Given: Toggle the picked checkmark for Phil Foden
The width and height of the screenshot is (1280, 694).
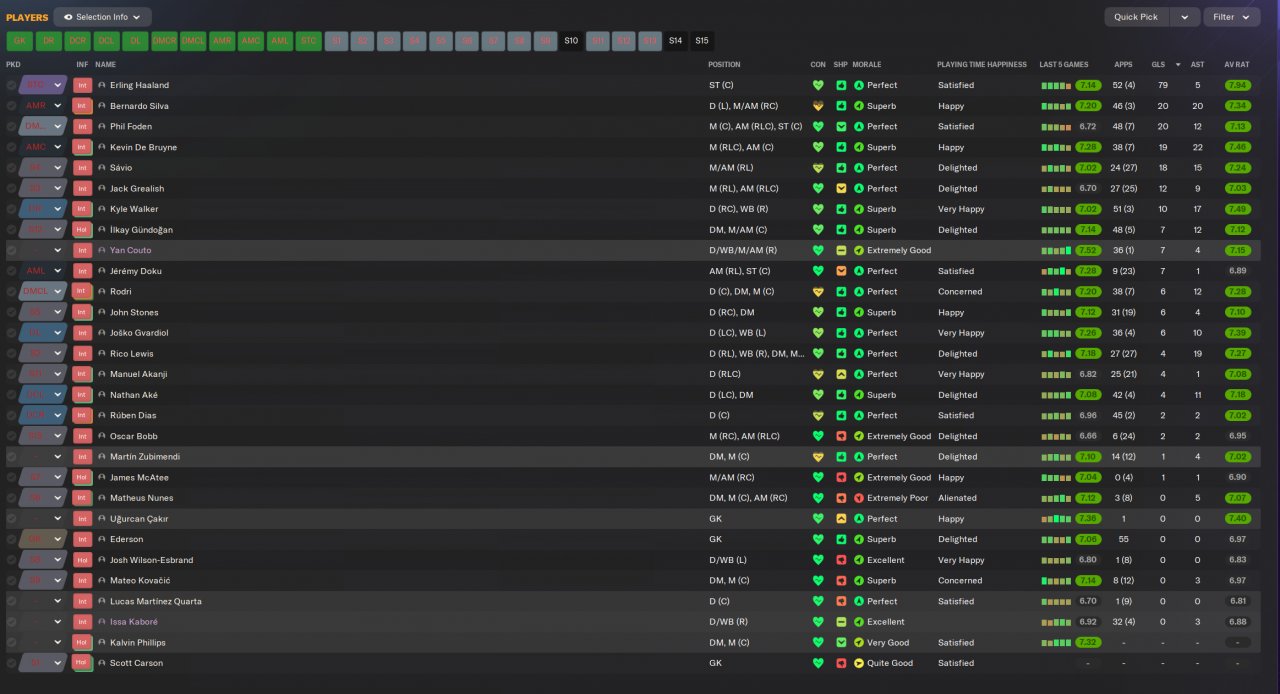Looking at the screenshot, I should pyautogui.click(x=11, y=127).
